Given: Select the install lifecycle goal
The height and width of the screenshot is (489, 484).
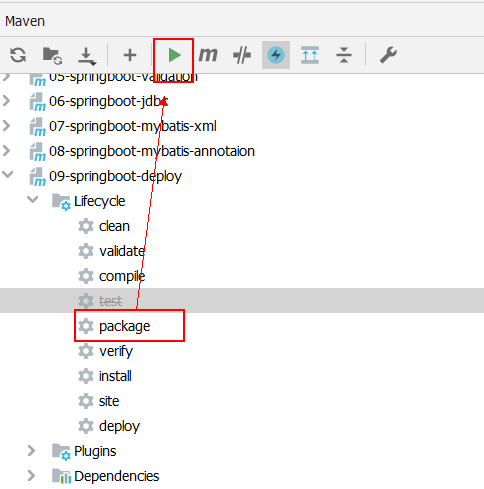Looking at the screenshot, I should (x=115, y=376).
